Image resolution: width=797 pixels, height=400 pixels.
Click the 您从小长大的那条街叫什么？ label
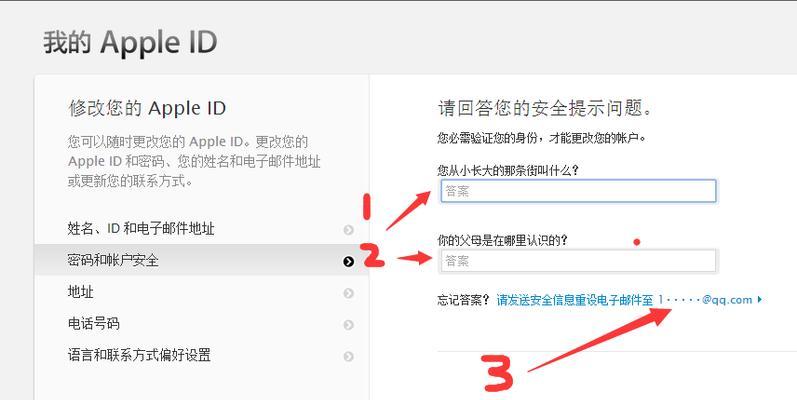(508, 170)
